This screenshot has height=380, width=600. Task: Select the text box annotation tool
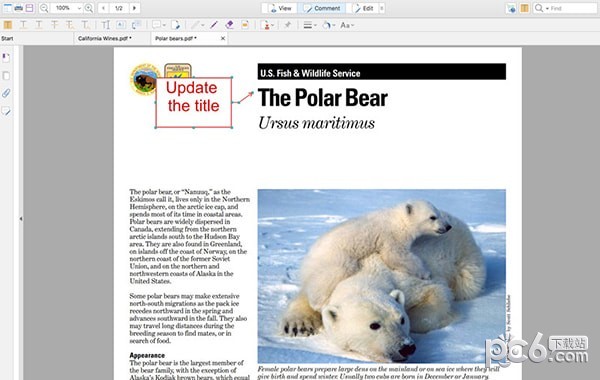121,25
